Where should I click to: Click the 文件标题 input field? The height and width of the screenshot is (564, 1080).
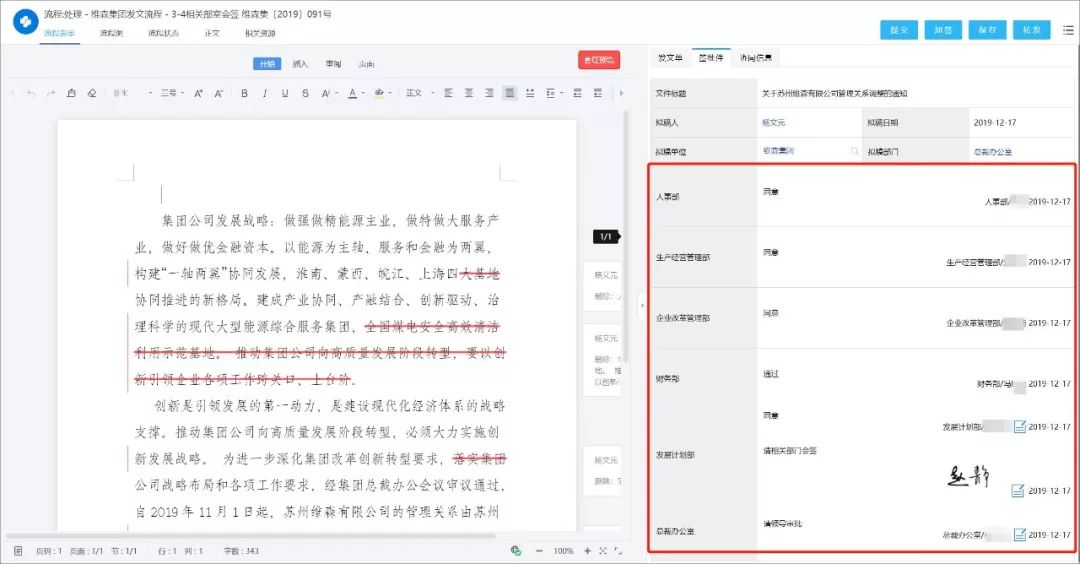tap(915, 93)
